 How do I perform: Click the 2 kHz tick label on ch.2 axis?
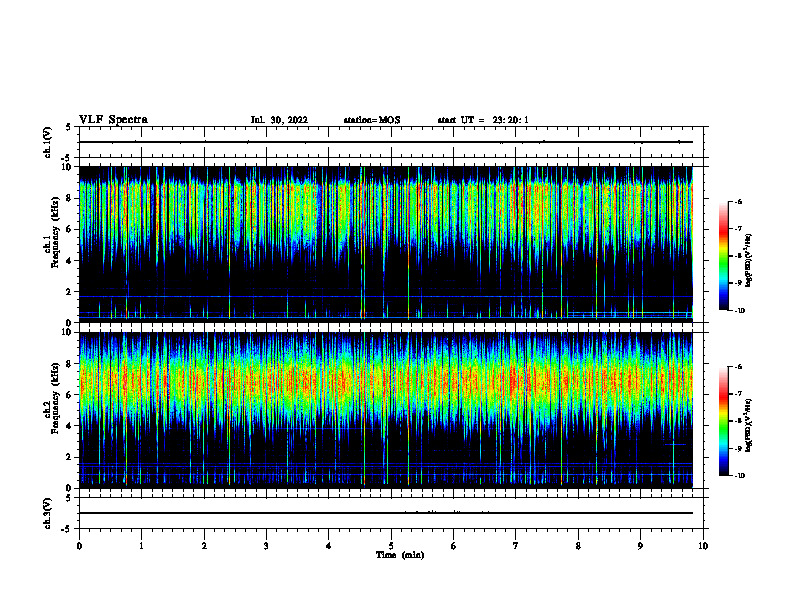point(70,457)
